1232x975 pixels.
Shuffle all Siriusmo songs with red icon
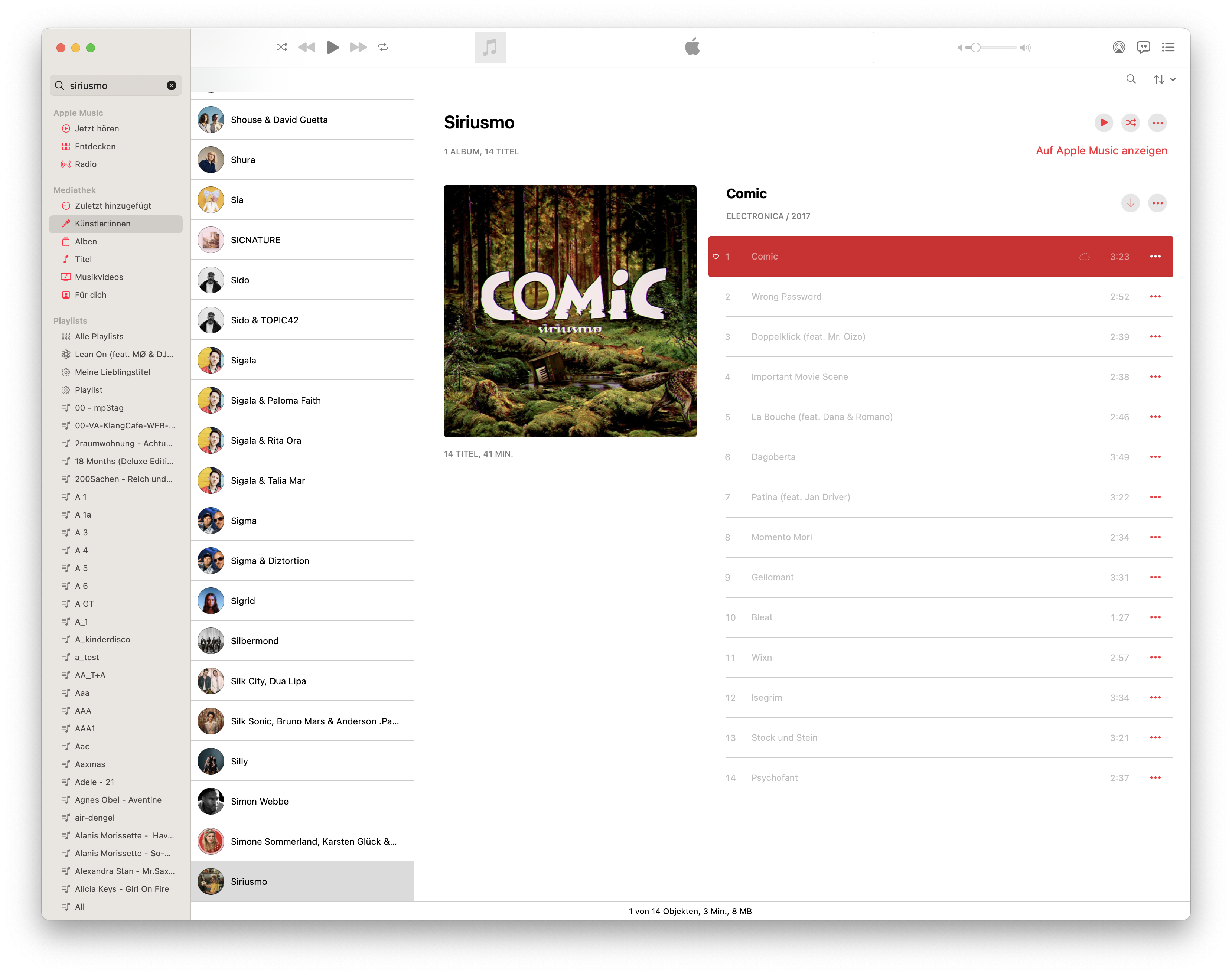pos(1130,123)
